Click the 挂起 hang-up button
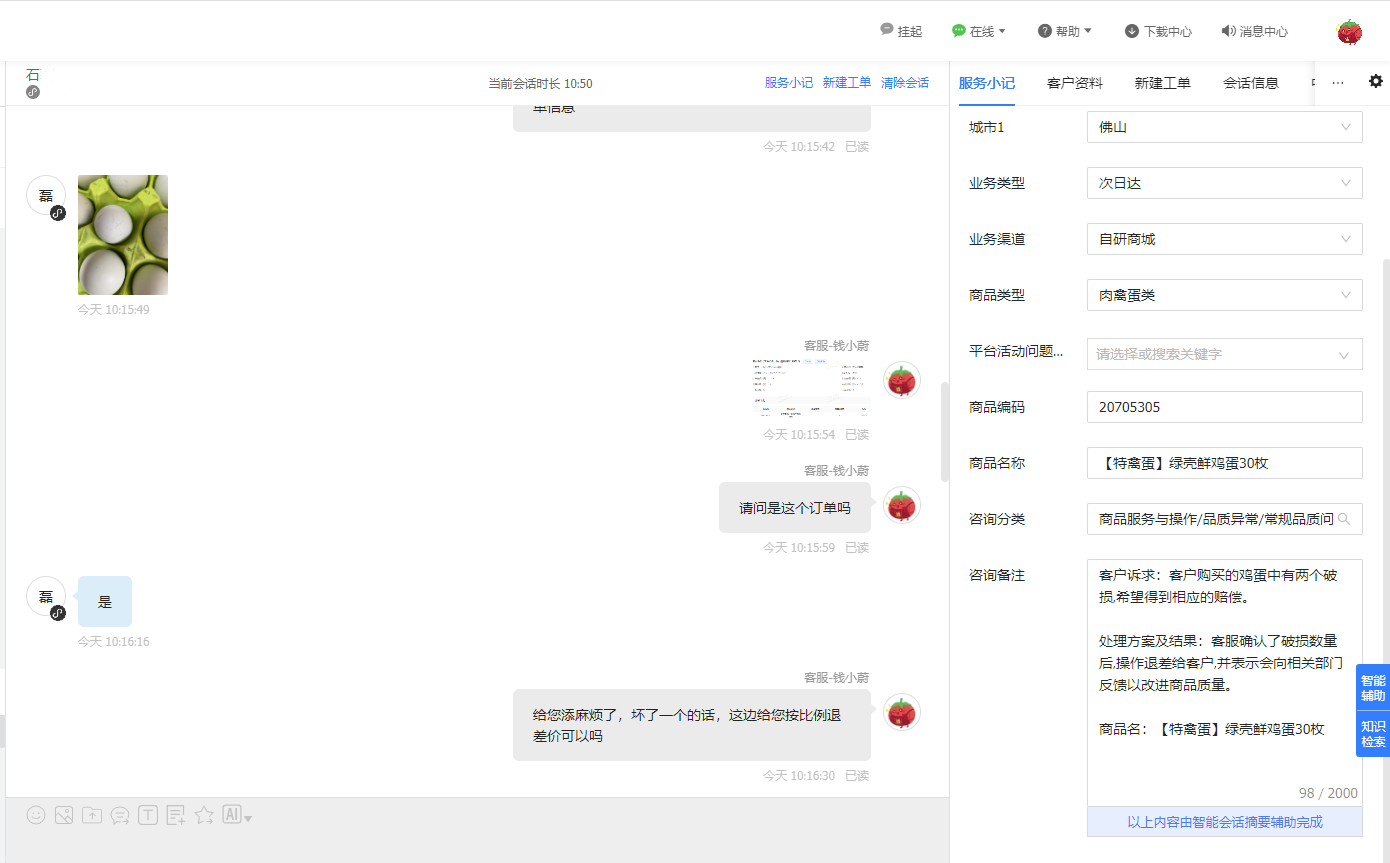 900,31
